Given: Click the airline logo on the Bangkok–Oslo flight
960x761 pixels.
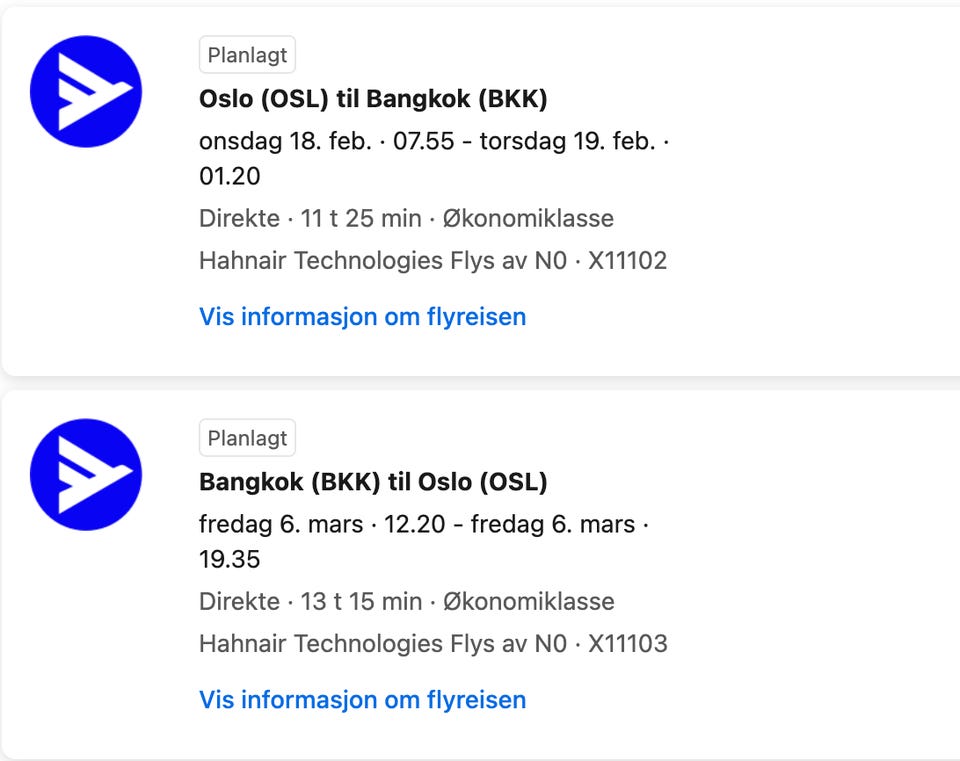Looking at the screenshot, I should click(86, 474).
